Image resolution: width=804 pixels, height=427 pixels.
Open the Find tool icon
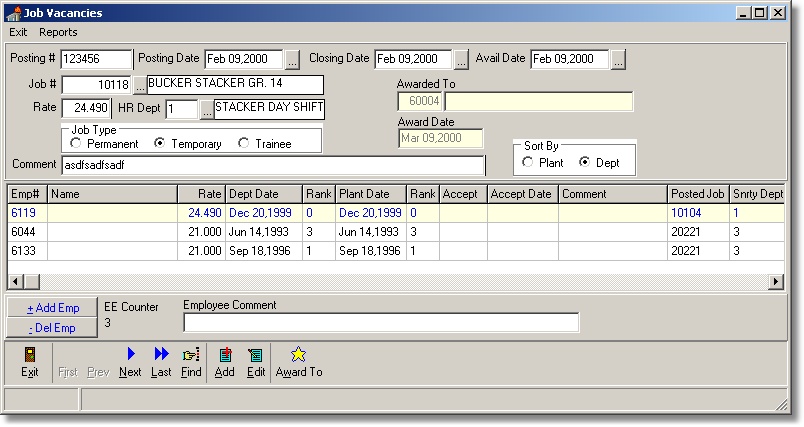click(191, 355)
